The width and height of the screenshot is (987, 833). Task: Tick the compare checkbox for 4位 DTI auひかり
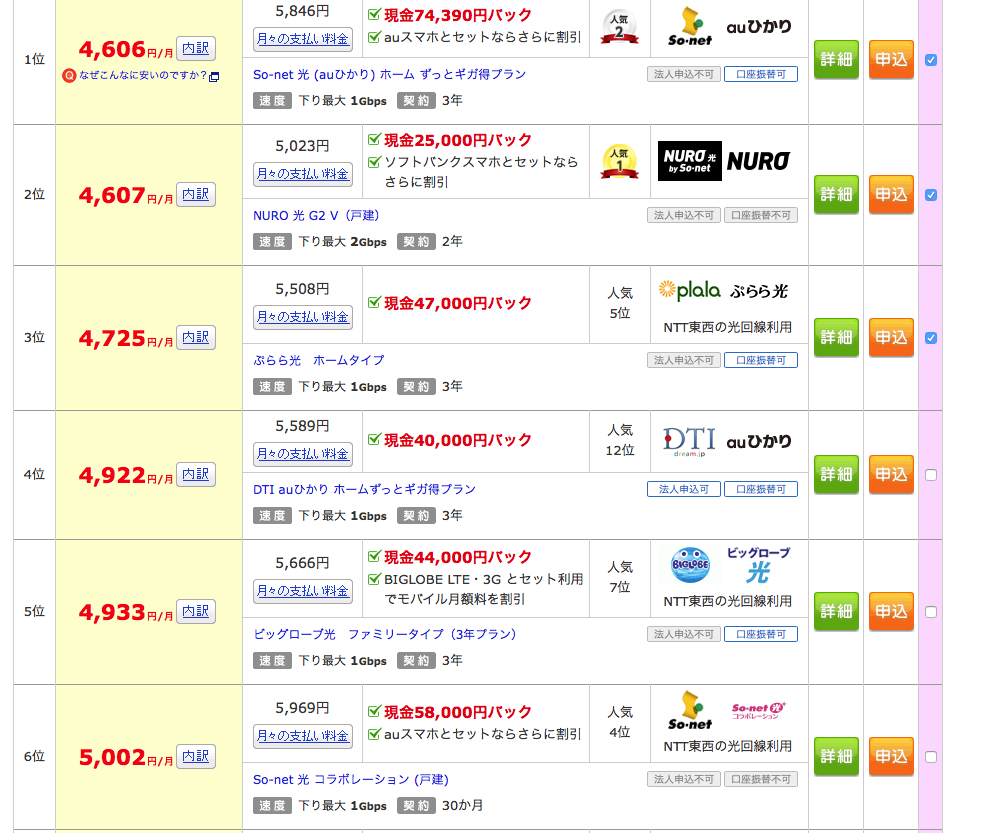pyautogui.click(x=931, y=475)
